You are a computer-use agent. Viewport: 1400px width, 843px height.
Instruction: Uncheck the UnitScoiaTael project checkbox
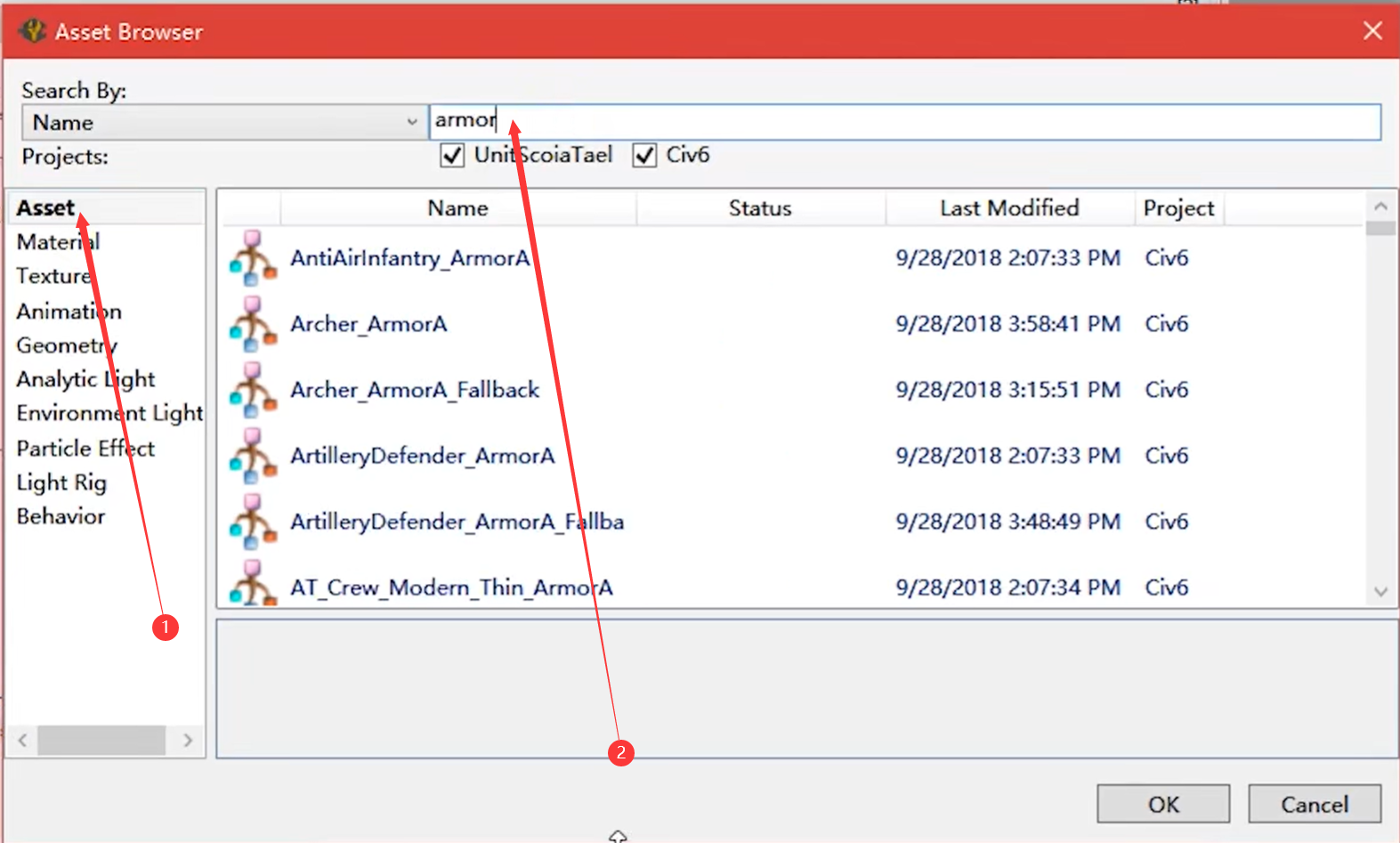[452, 156]
